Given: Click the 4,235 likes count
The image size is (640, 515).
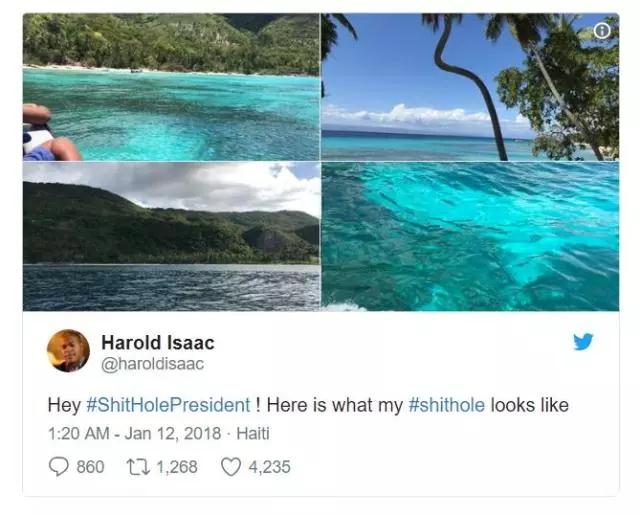Looking at the screenshot, I should click(x=269, y=467).
